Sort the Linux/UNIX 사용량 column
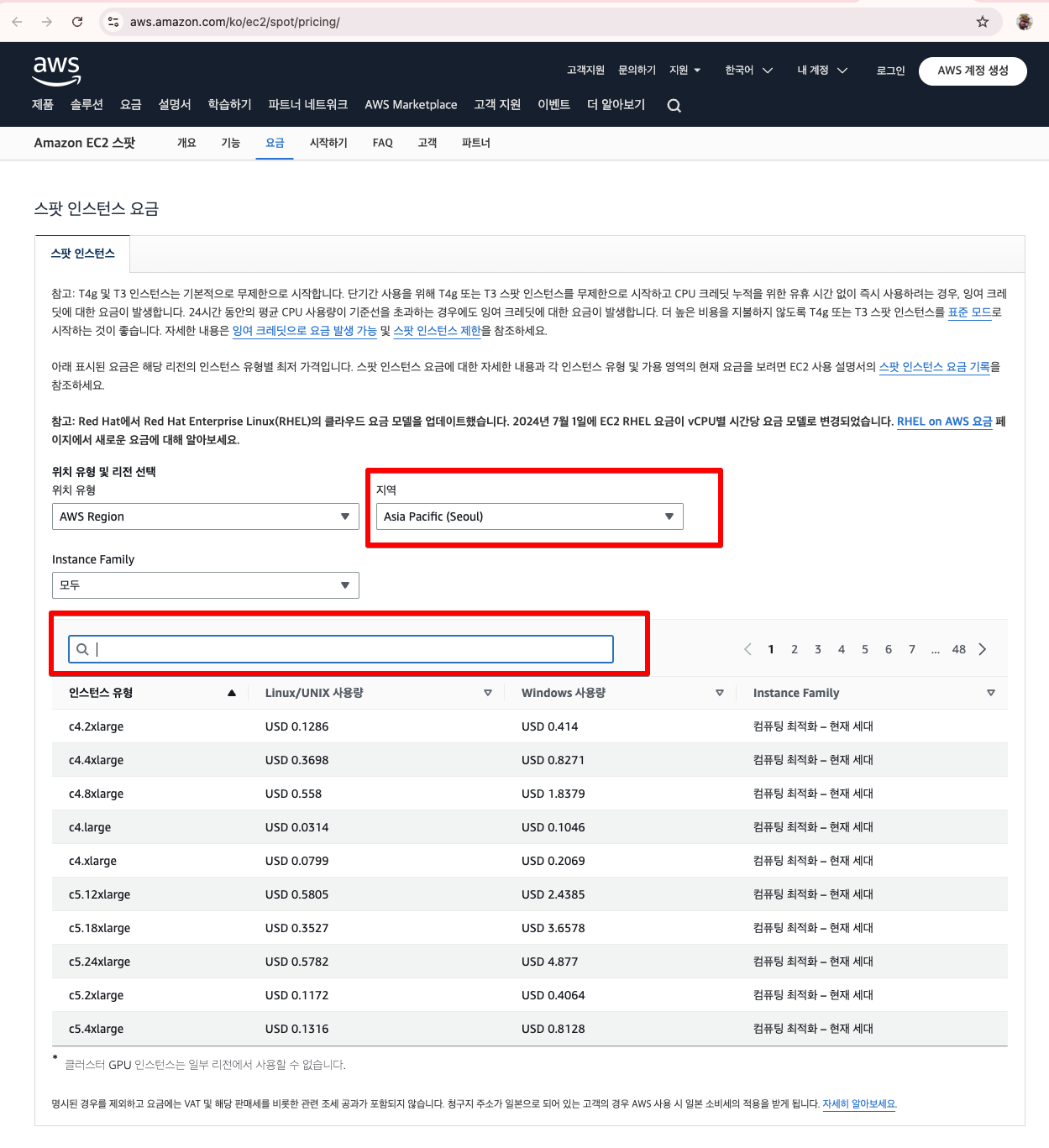Image resolution: width=1049 pixels, height=1148 pixels. pyautogui.click(x=488, y=693)
